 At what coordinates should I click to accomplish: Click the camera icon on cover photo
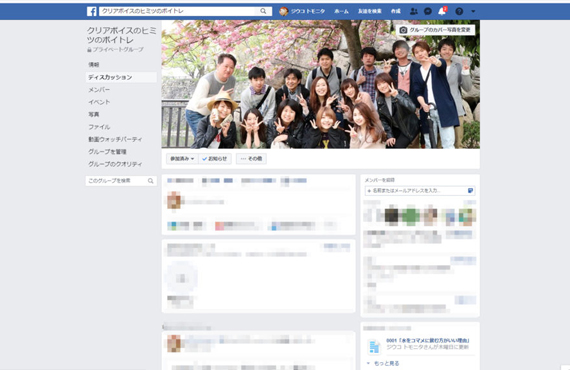click(x=403, y=30)
